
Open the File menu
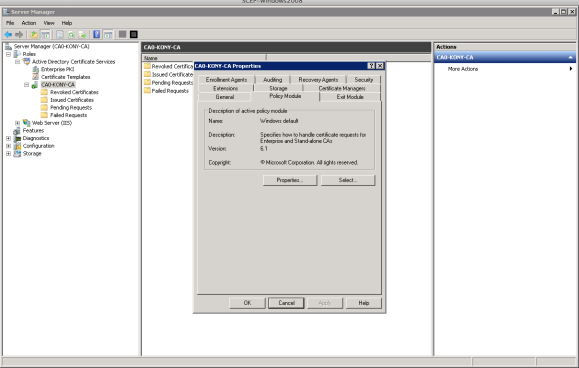coord(10,23)
